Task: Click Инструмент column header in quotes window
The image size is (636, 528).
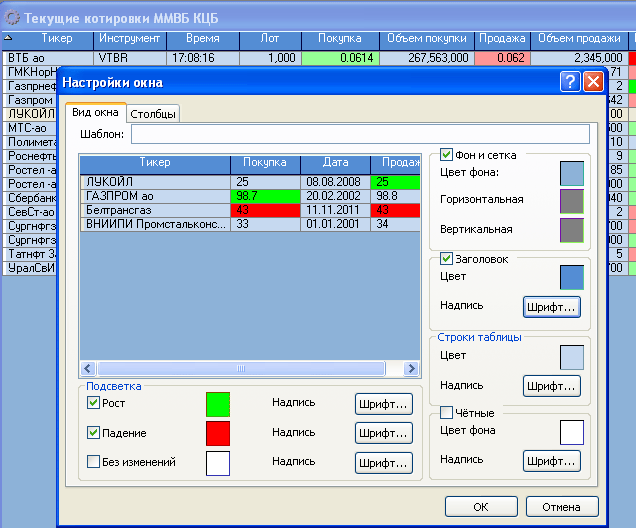Action: click(x=129, y=39)
